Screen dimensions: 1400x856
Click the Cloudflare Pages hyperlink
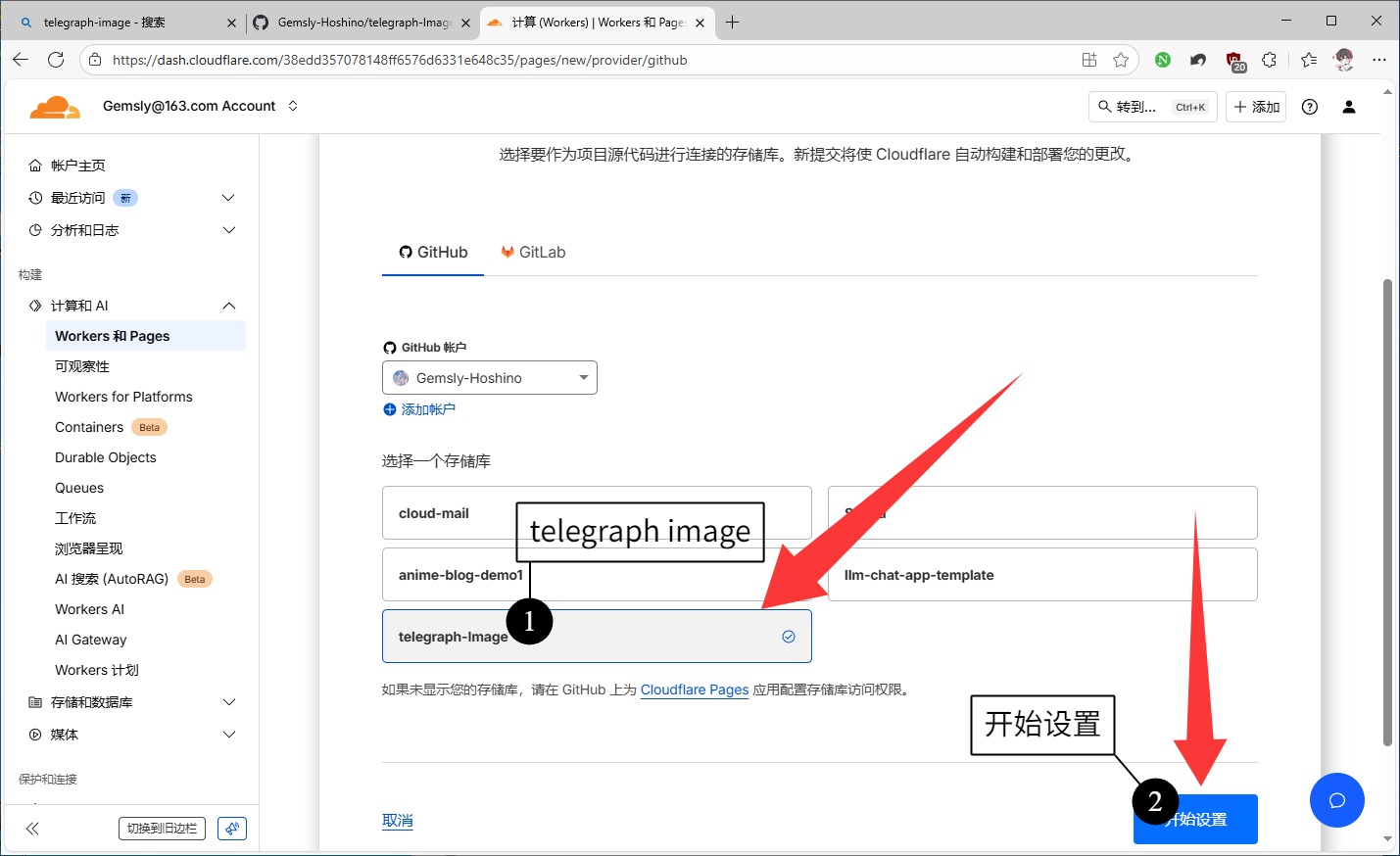(694, 690)
